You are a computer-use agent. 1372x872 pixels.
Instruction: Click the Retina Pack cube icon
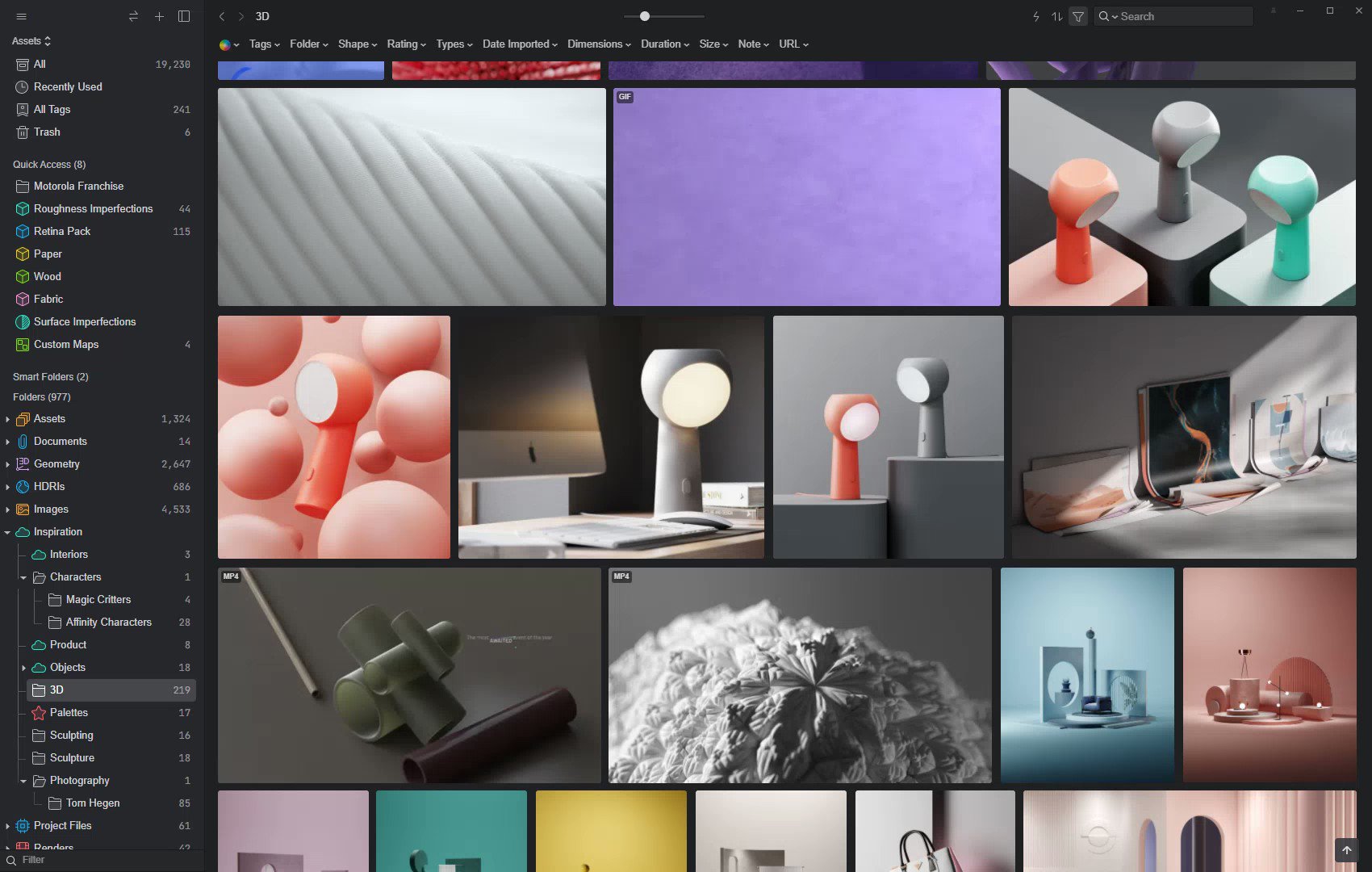pyautogui.click(x=23, y=232)
